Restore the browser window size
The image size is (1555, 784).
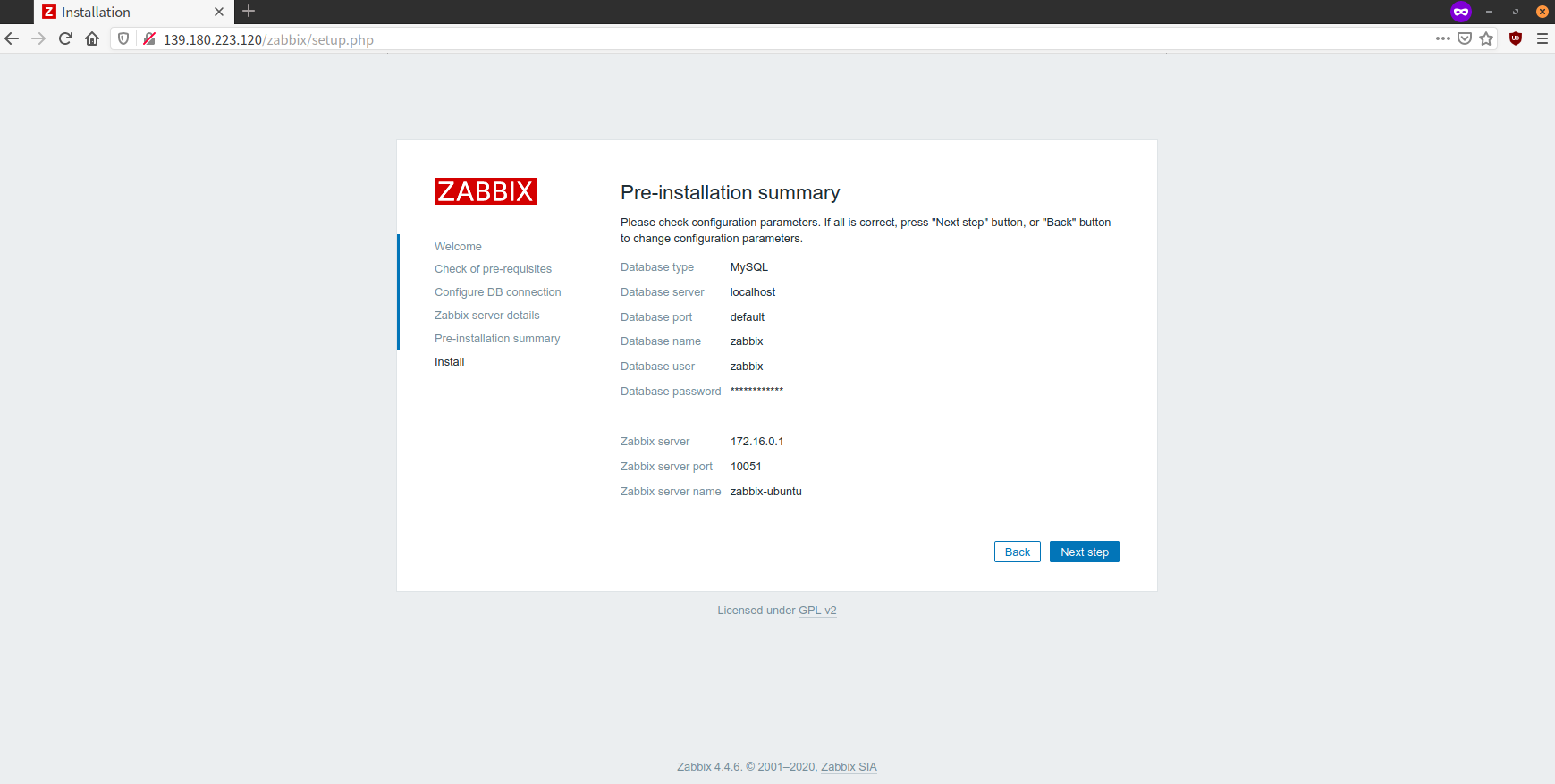point(1516,12)
